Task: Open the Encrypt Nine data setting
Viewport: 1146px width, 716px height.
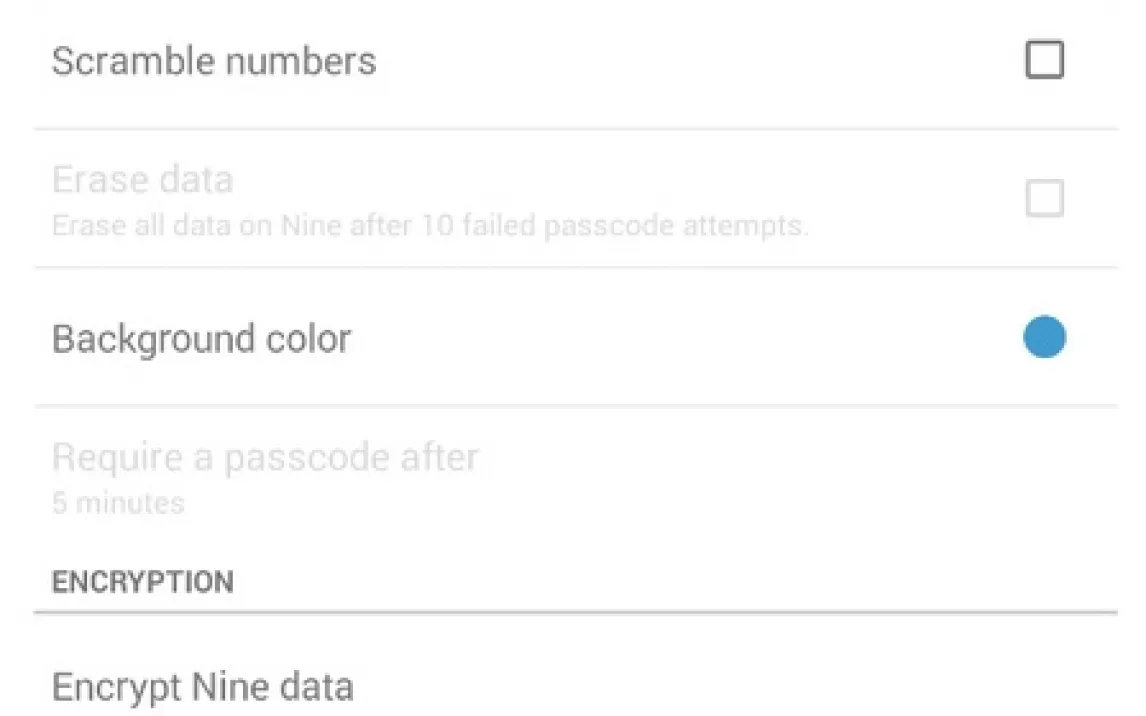Action: point(202,687)
